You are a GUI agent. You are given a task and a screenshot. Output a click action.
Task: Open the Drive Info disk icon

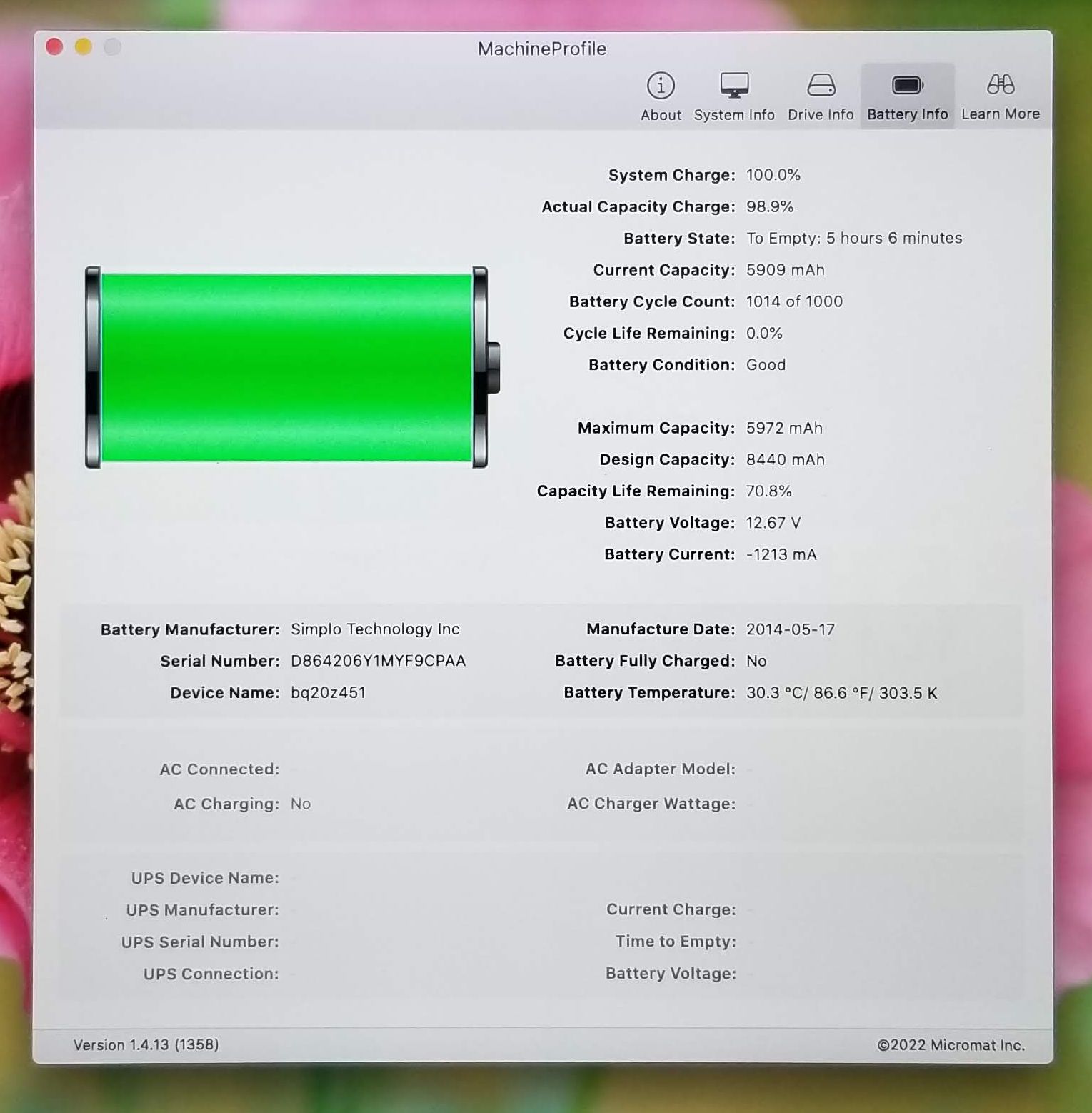[821, 86]
